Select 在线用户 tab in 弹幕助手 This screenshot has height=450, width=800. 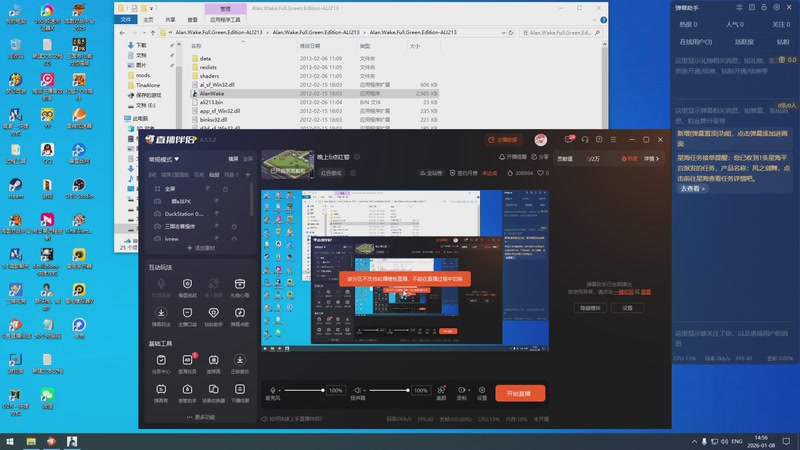(x=696, y=42)
